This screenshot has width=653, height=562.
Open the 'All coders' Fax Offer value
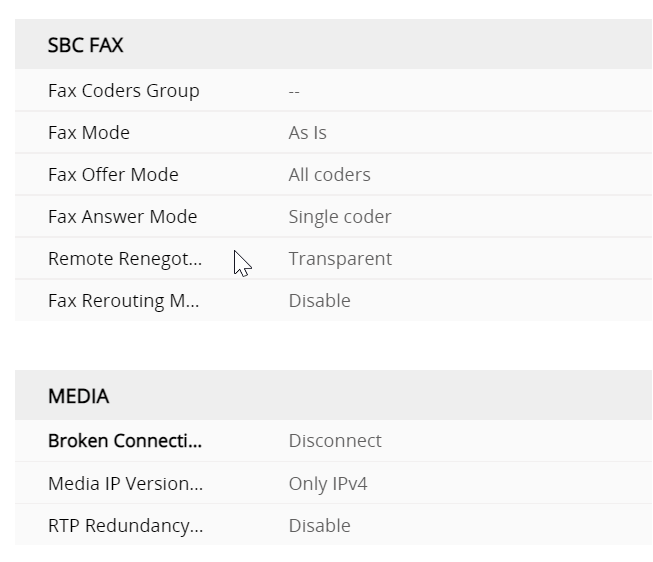pos(329,175)
